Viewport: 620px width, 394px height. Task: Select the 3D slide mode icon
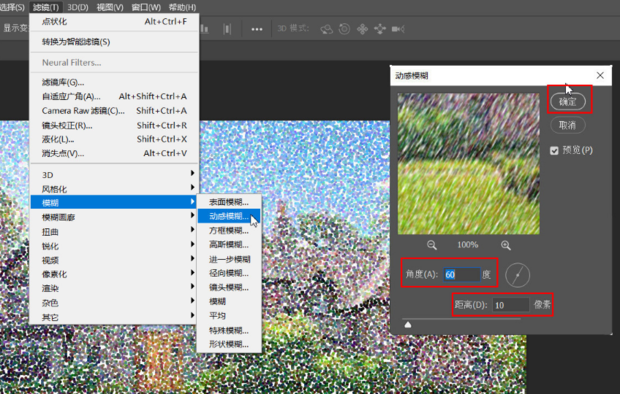[x=380, y=29]
